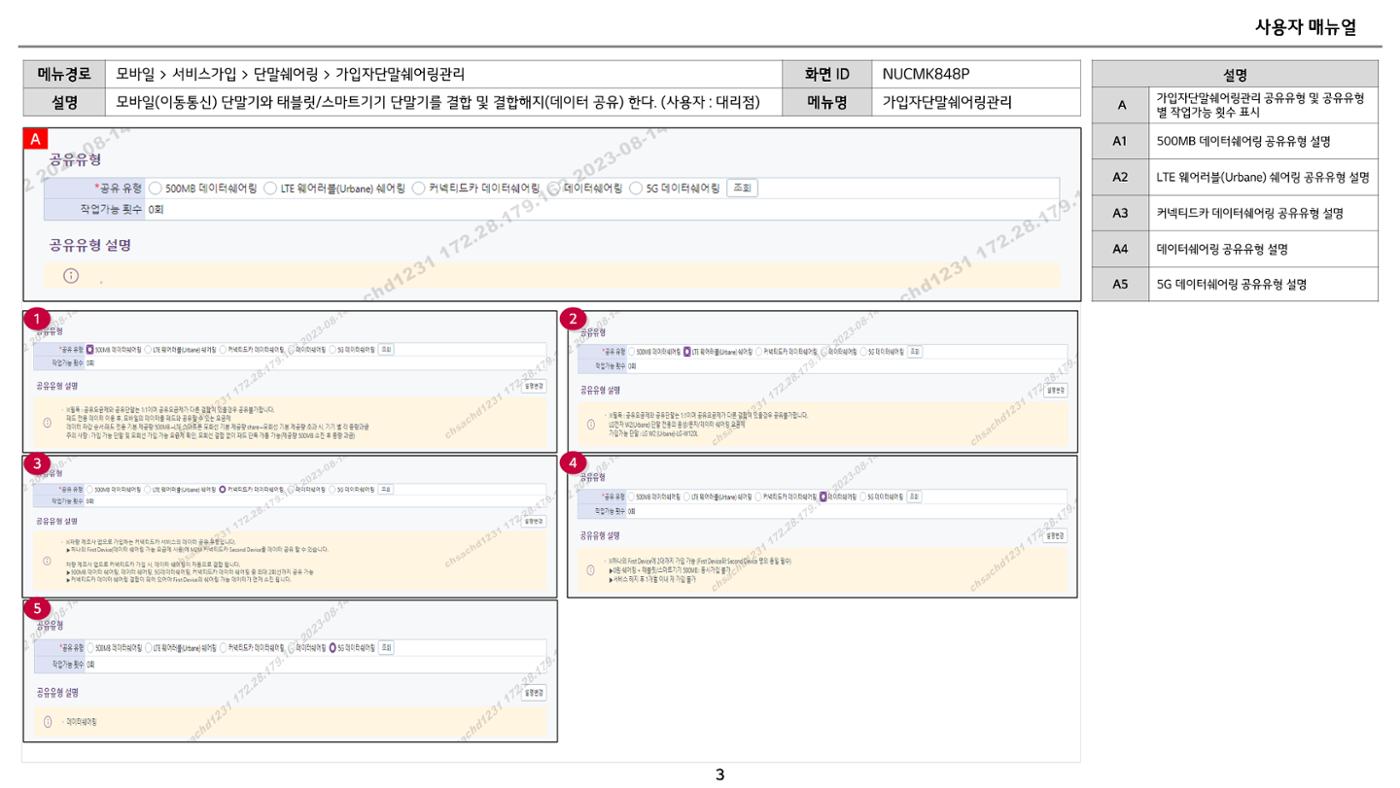1400x788 pixels.
Task: Select LTE 웨어러블(Urbane) 쉐어링 radio in panel A
Action: [270, 188]
